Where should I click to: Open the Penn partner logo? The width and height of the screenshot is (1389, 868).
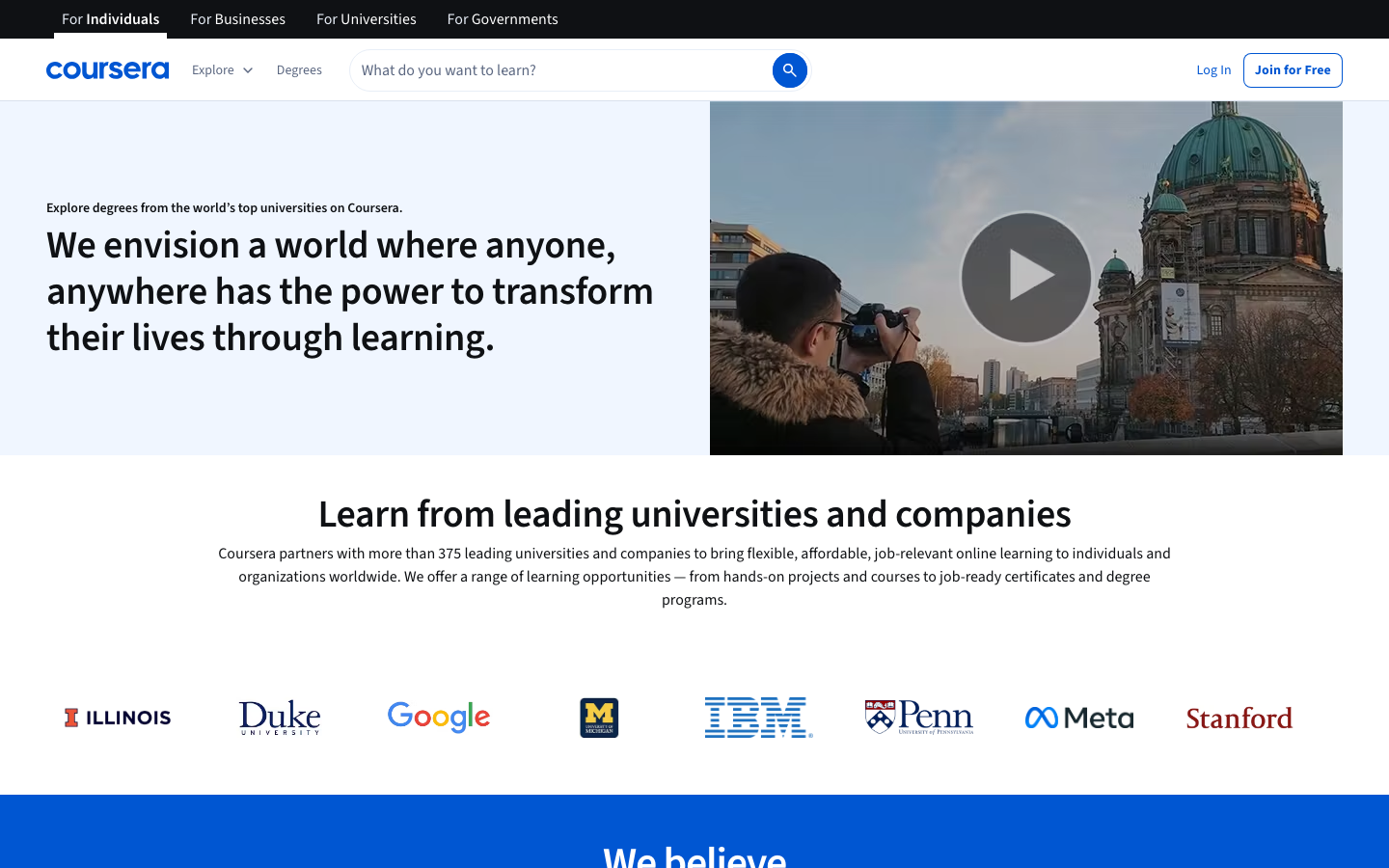(x=919, y=718)
